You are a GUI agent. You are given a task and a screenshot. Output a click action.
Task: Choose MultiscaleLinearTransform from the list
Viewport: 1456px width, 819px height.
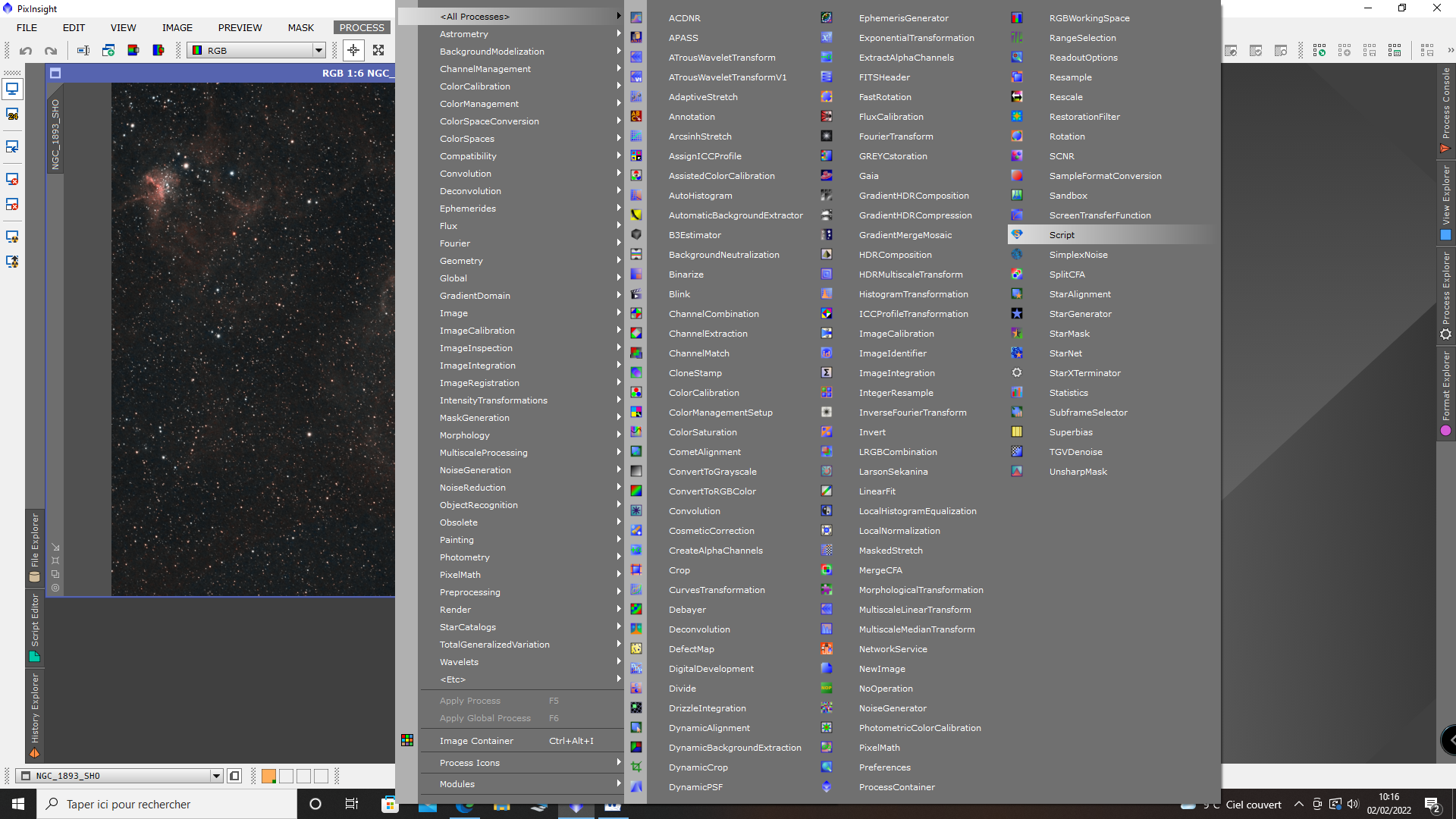click(915, 610)
